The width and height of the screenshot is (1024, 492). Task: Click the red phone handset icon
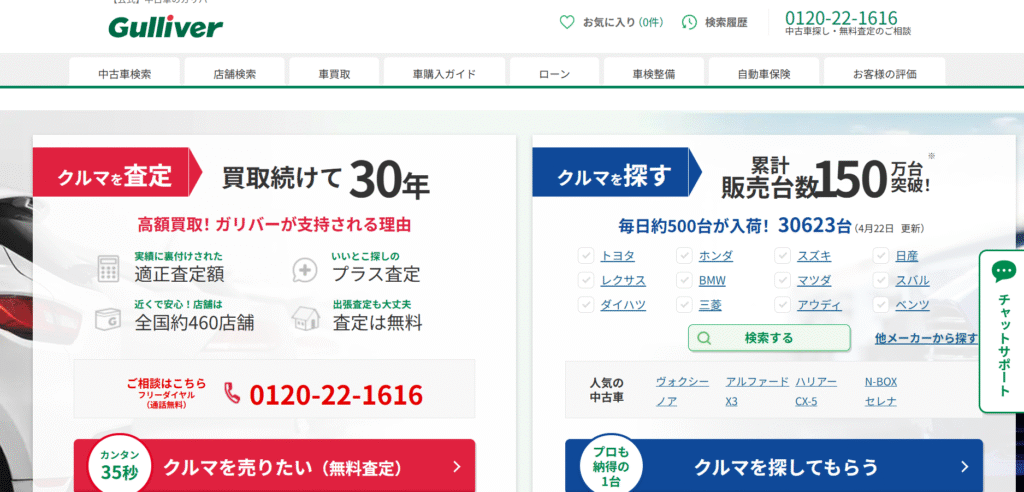(232, 394)
